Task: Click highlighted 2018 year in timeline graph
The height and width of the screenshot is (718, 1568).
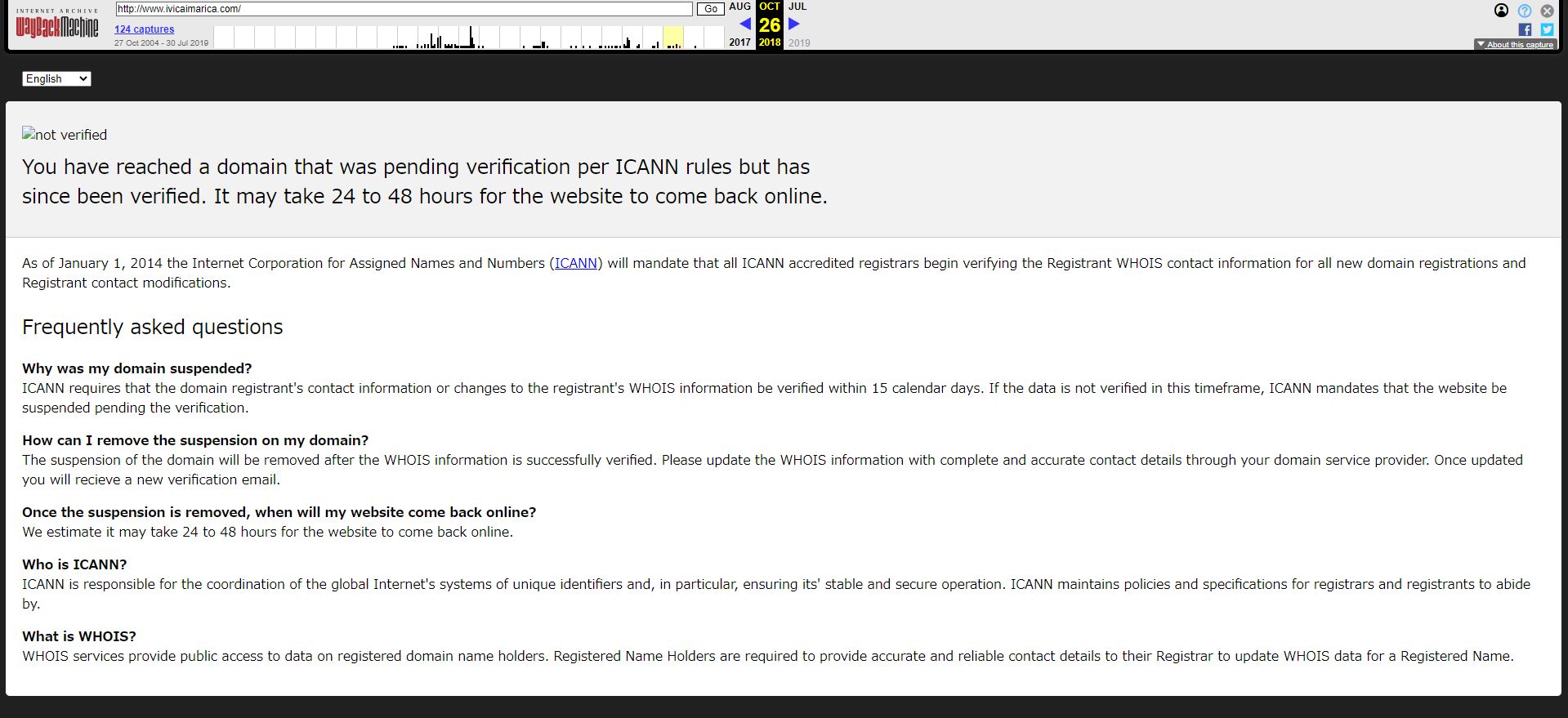Action: click(672, 37)
